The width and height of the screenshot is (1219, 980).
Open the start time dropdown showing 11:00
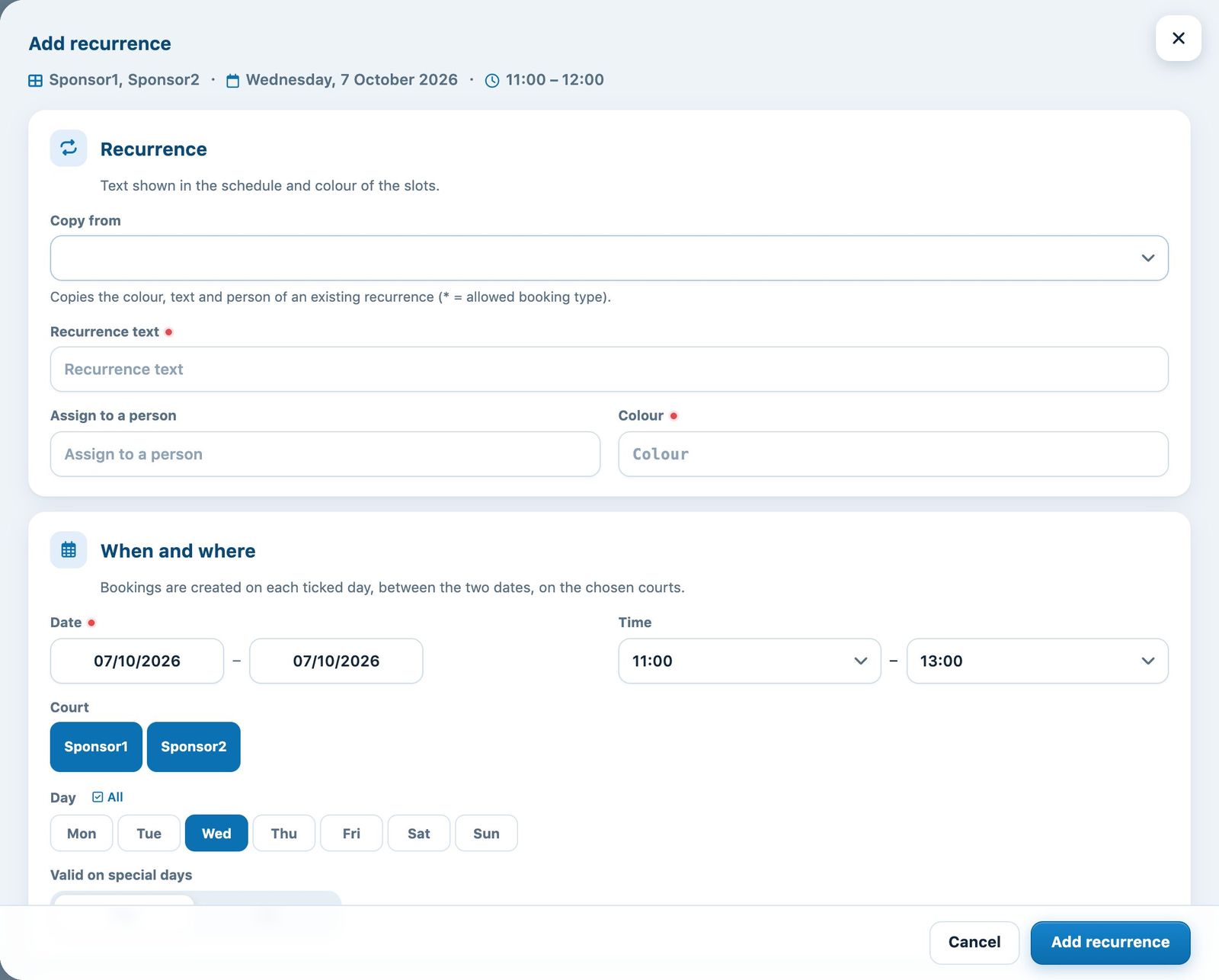[x=750, y=661]
